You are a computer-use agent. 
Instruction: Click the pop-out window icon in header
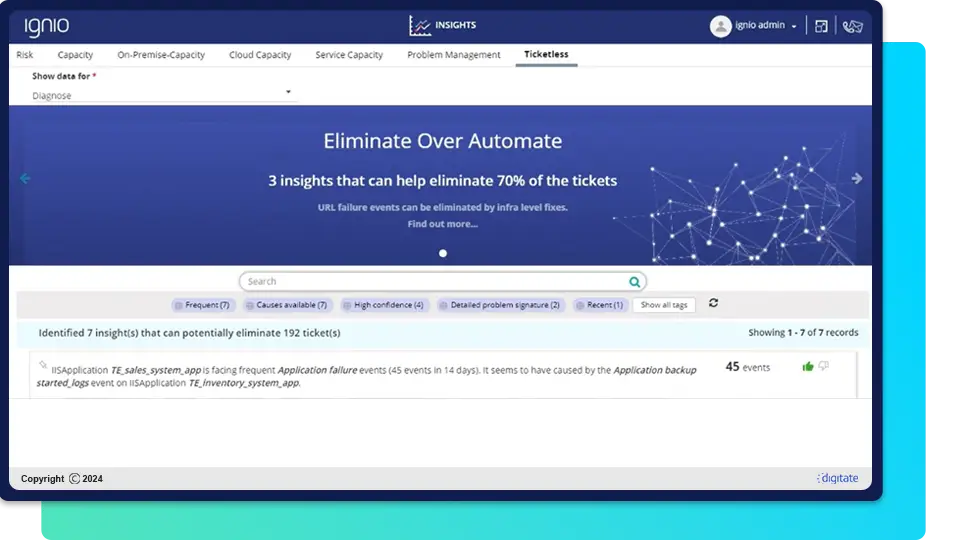(x=821, y=27)
